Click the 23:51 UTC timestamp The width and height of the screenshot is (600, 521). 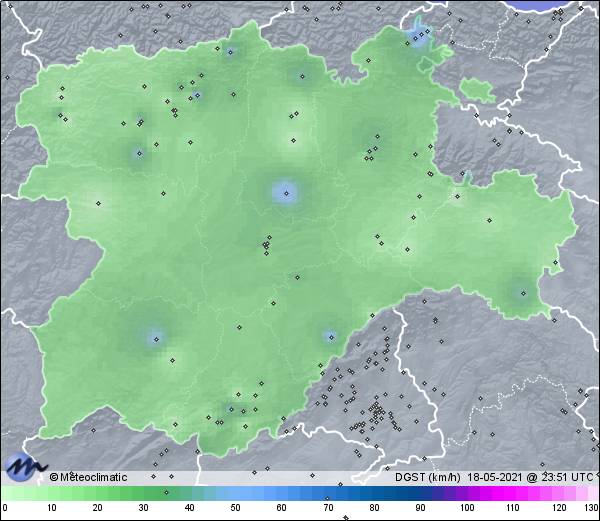click(566, 477)
